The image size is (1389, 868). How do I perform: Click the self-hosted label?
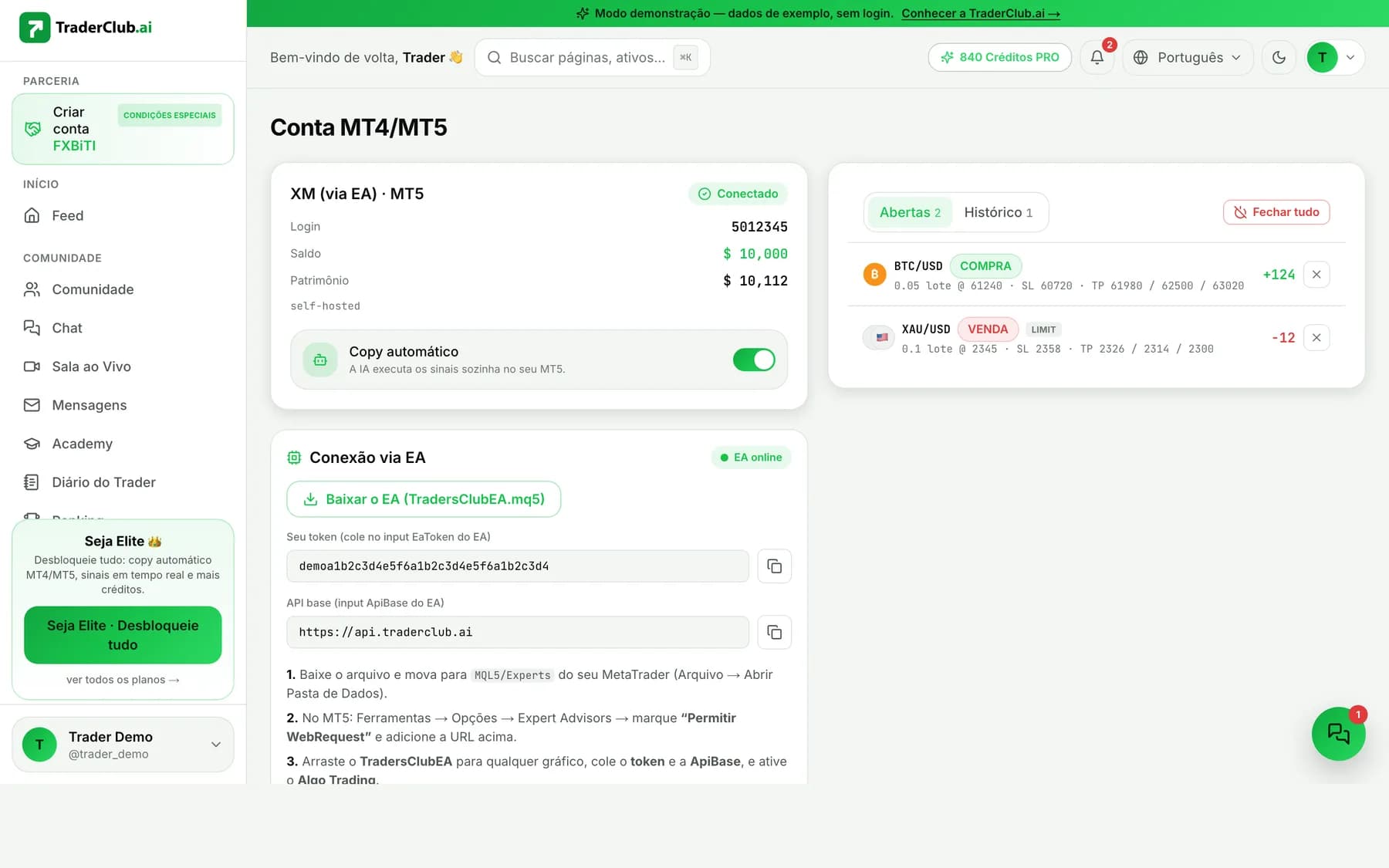click(325, 306)
